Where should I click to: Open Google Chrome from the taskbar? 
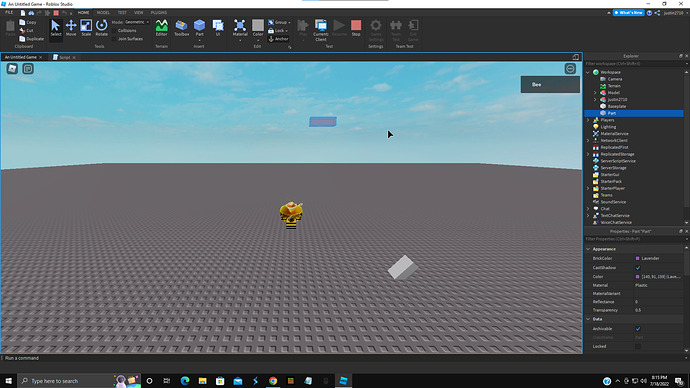point(273,381)
